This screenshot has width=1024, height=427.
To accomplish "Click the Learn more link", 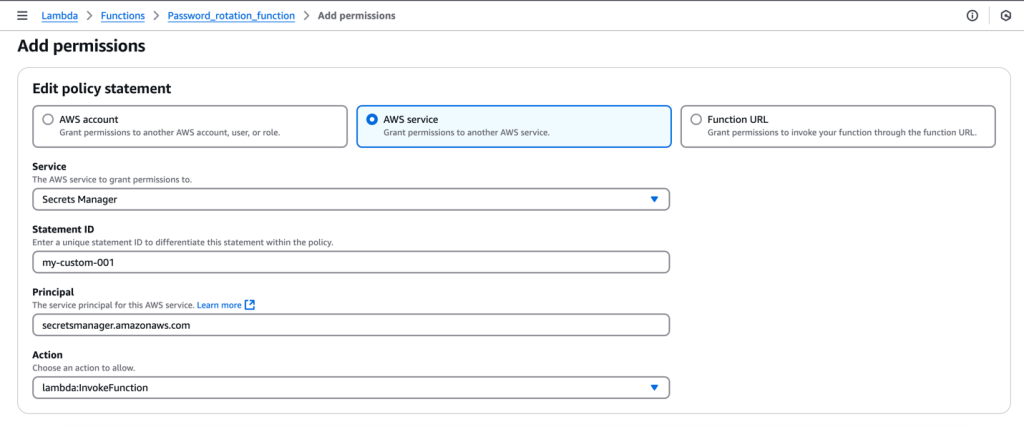I will tap(219, 305).
